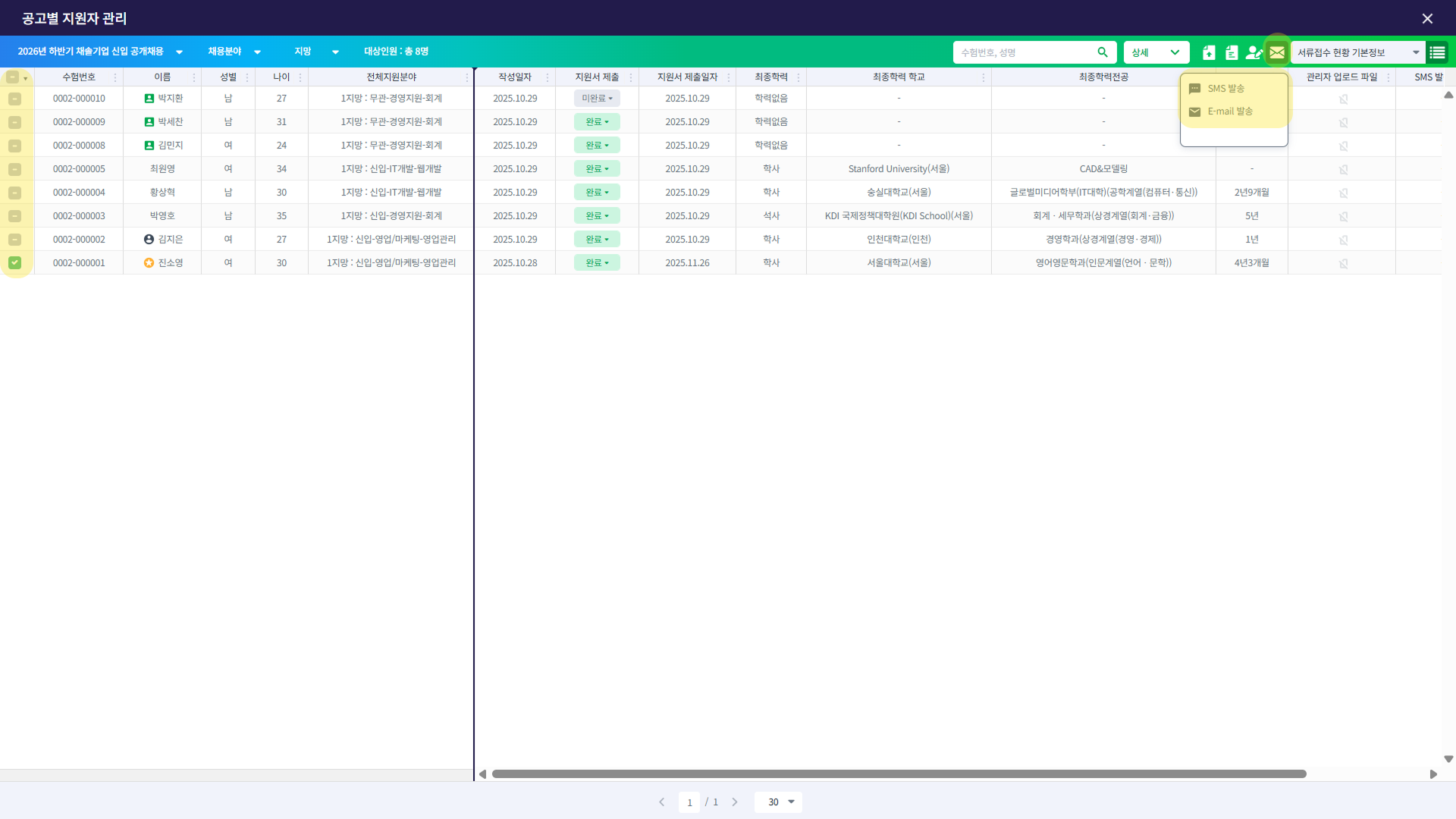Click the file upload toolbar icon
The image size is (1456, 819).
pos(1209,52)
